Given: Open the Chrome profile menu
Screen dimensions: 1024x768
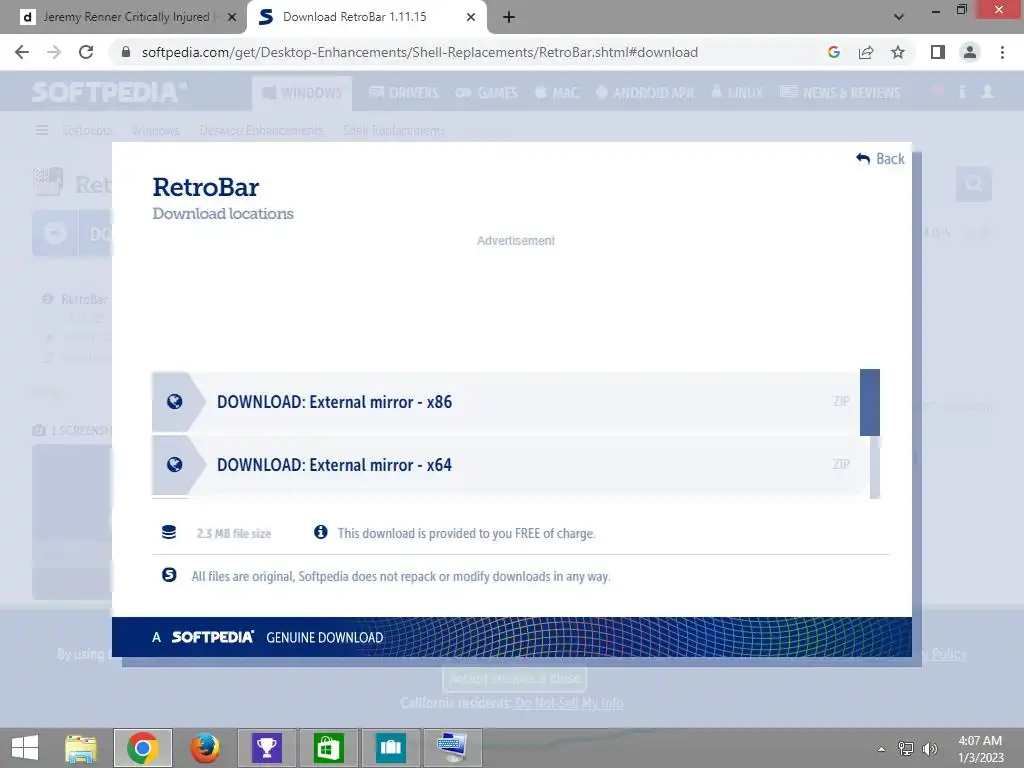Looking at the screenshot, I should click(x=970, y=52).
